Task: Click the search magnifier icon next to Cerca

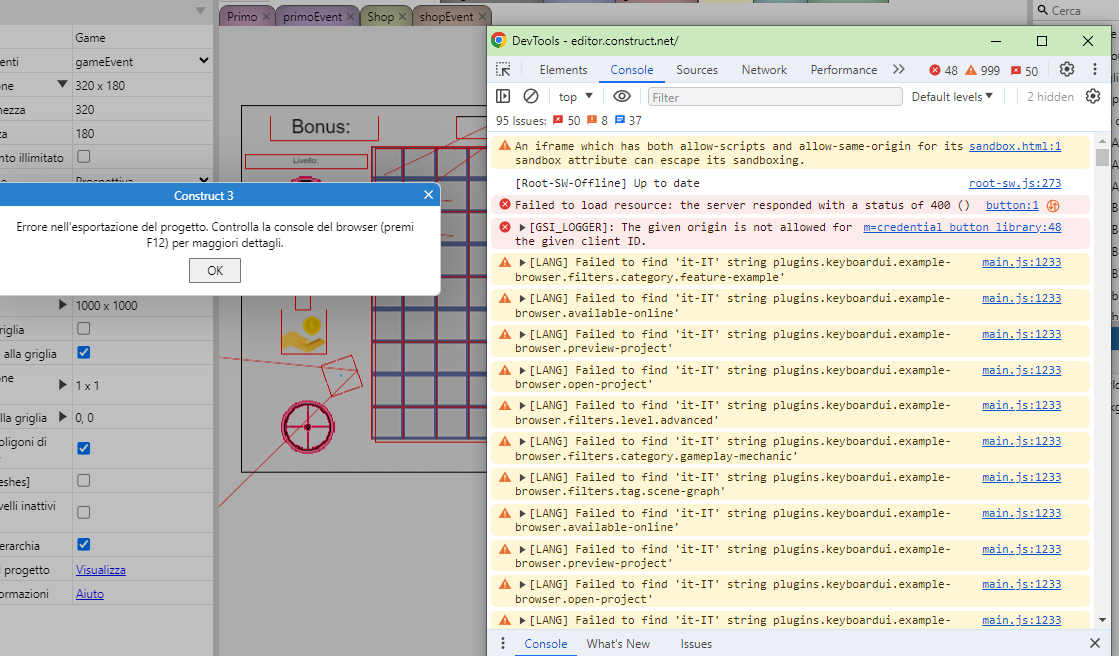Action: 1043,10
